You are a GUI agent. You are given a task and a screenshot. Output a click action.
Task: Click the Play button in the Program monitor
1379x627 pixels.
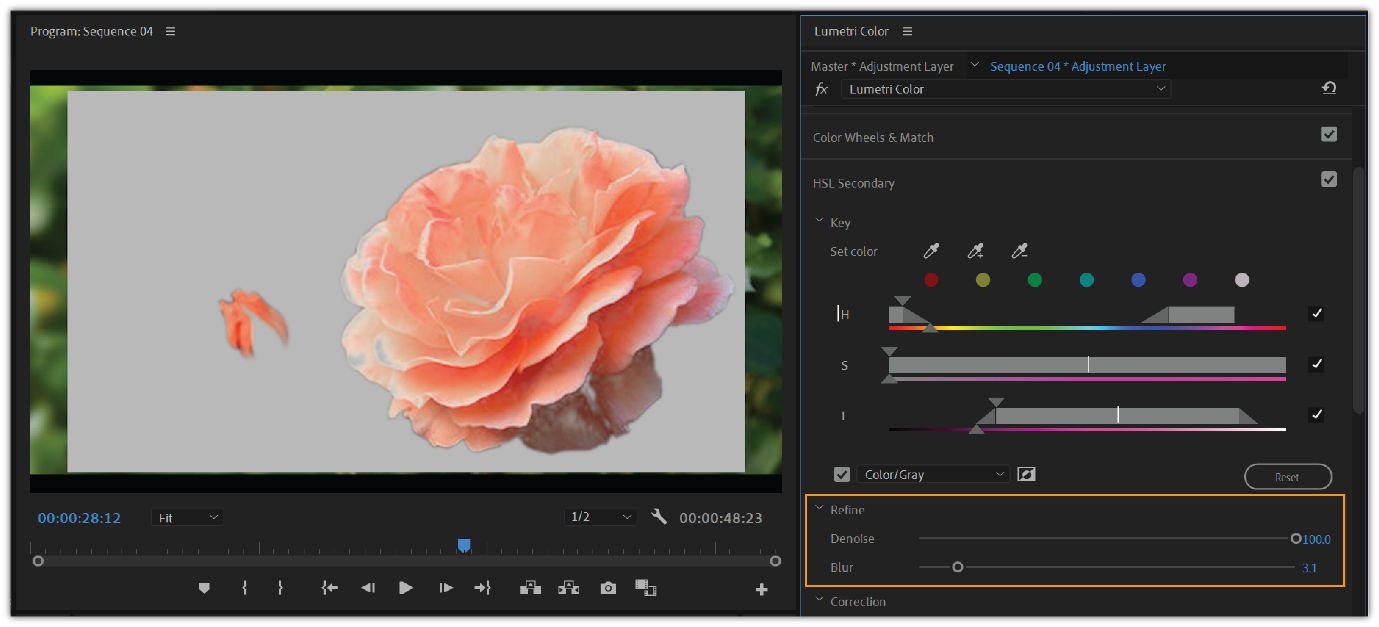pyautogui.click(x=405, y=588)
